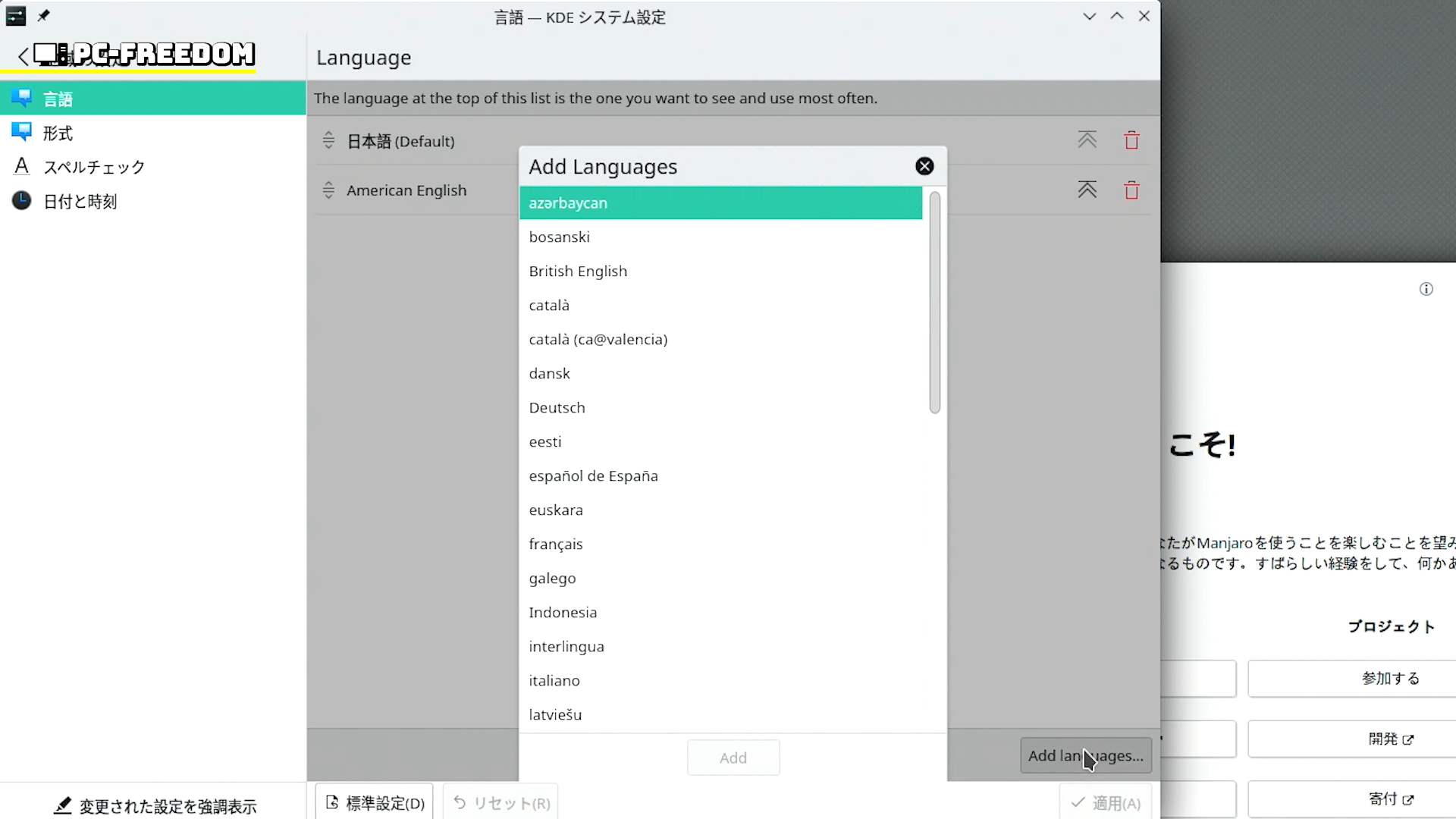Click the pin icon in the title bar
Image resolution: width=1456 pixels, height=819 pixels.
(x=44, y=16)
